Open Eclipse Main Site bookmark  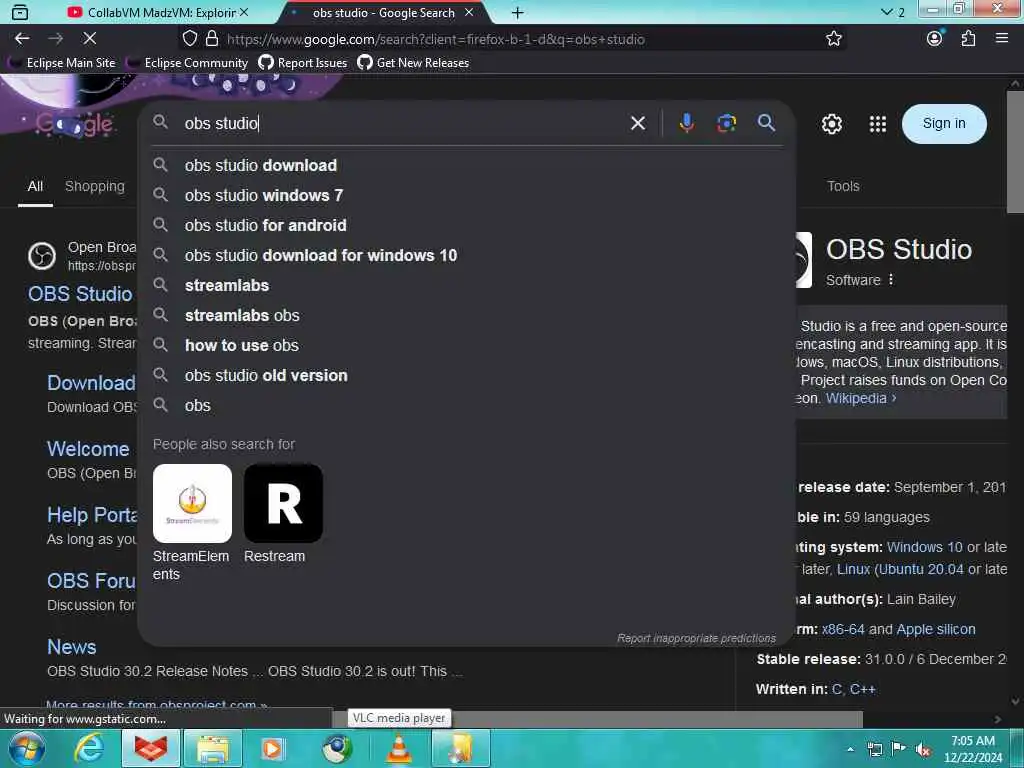(63, 63)
